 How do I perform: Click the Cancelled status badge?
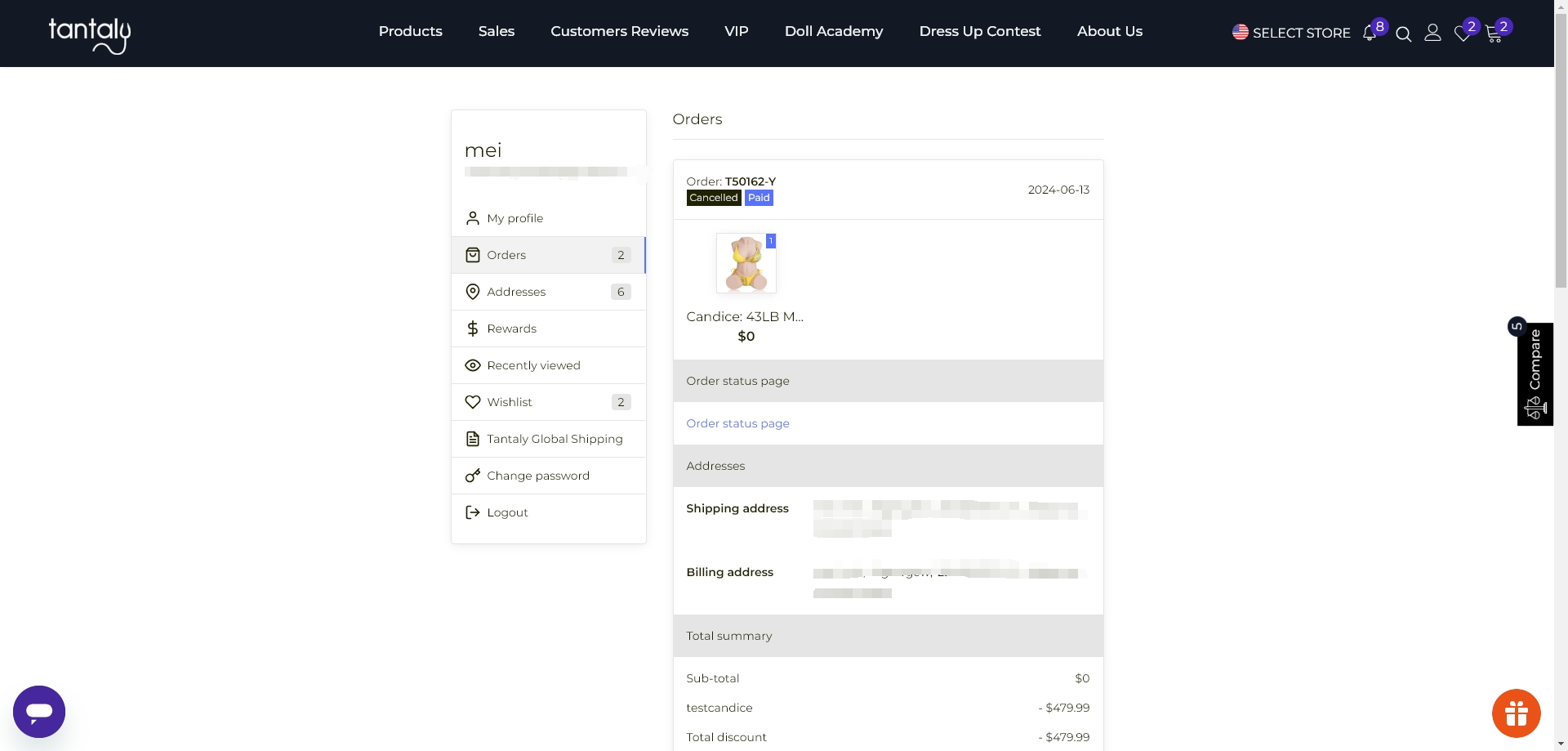714,198
